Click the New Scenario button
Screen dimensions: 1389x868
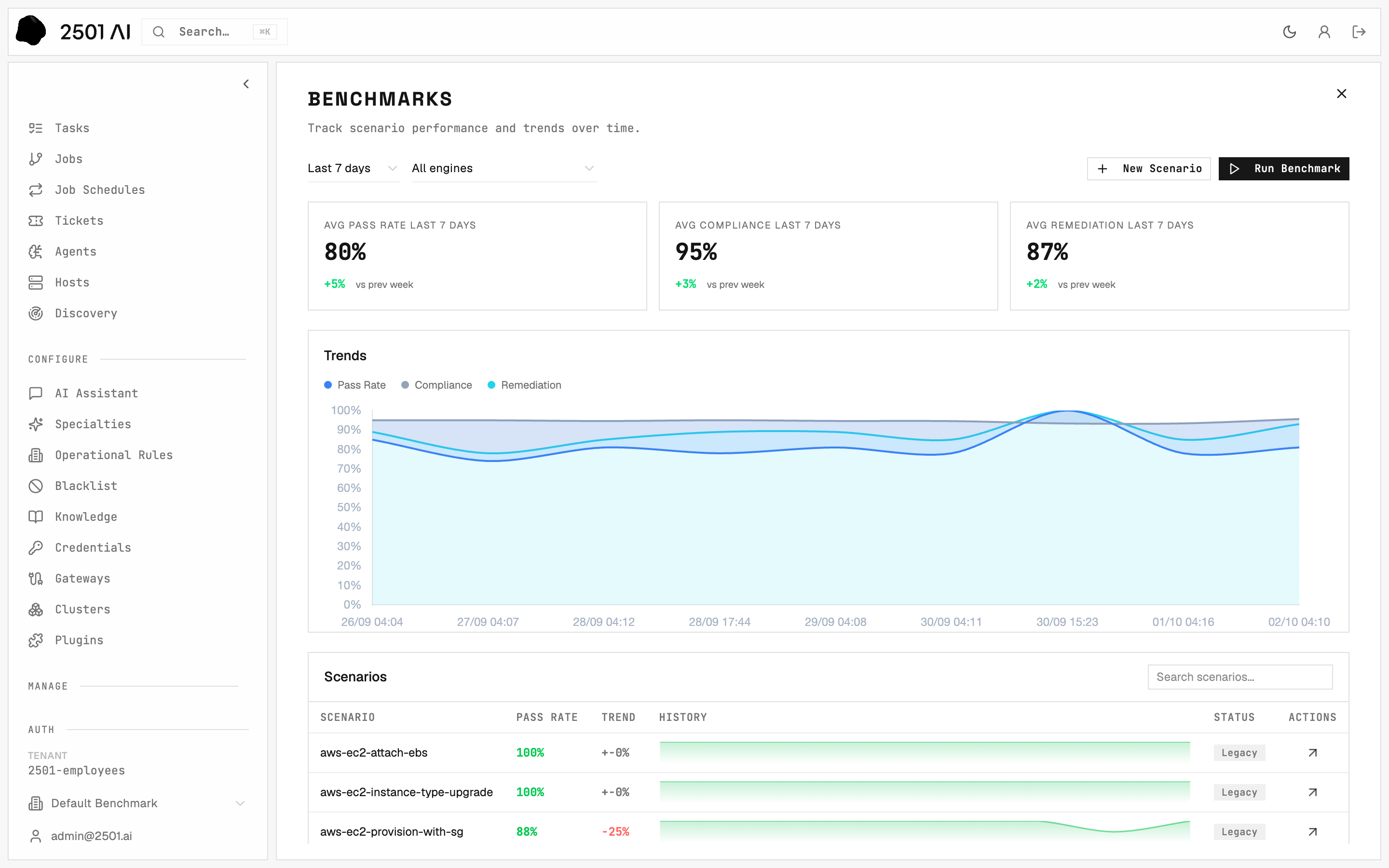[1148, 169]
